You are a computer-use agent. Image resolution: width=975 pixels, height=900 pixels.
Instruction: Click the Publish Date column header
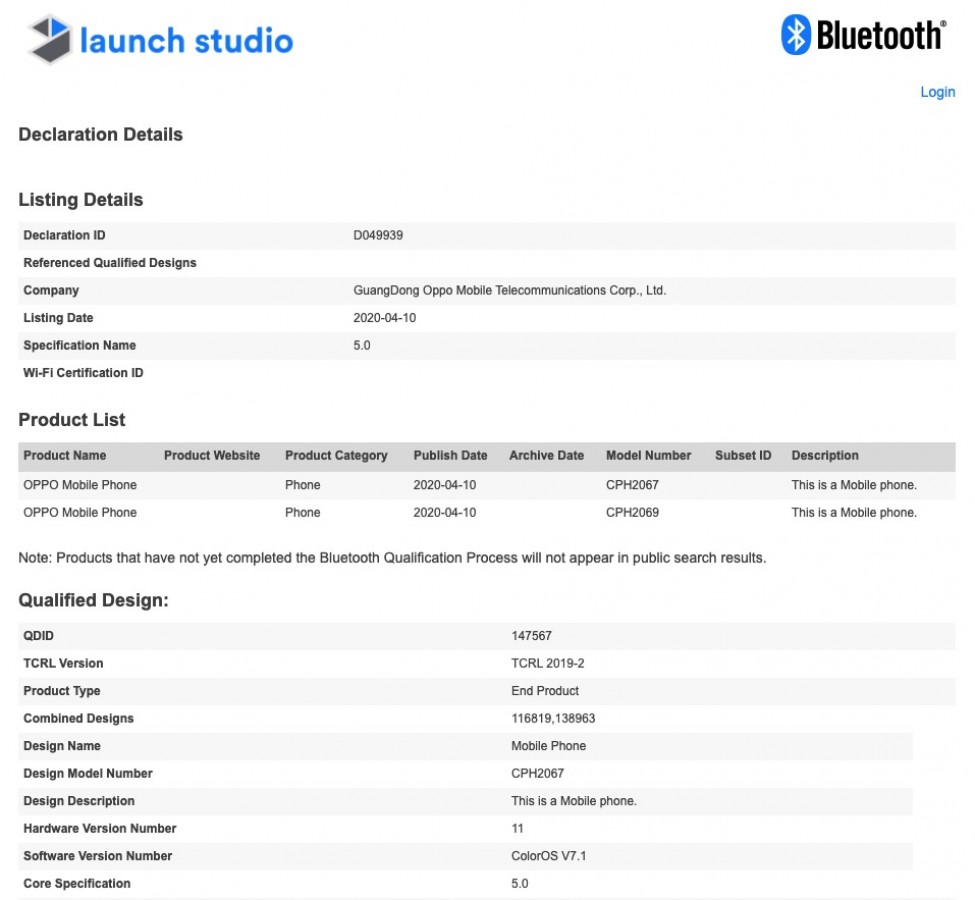tap(450, 456)
